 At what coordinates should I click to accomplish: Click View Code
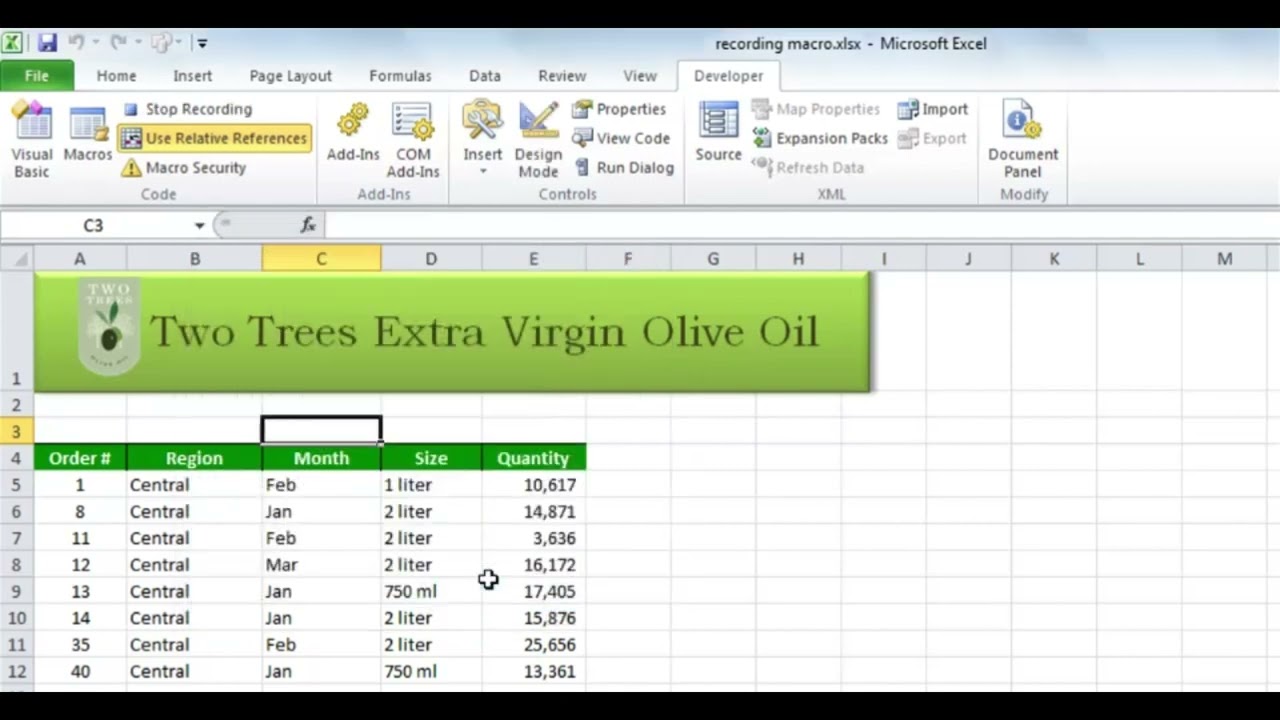coord(621,138)
